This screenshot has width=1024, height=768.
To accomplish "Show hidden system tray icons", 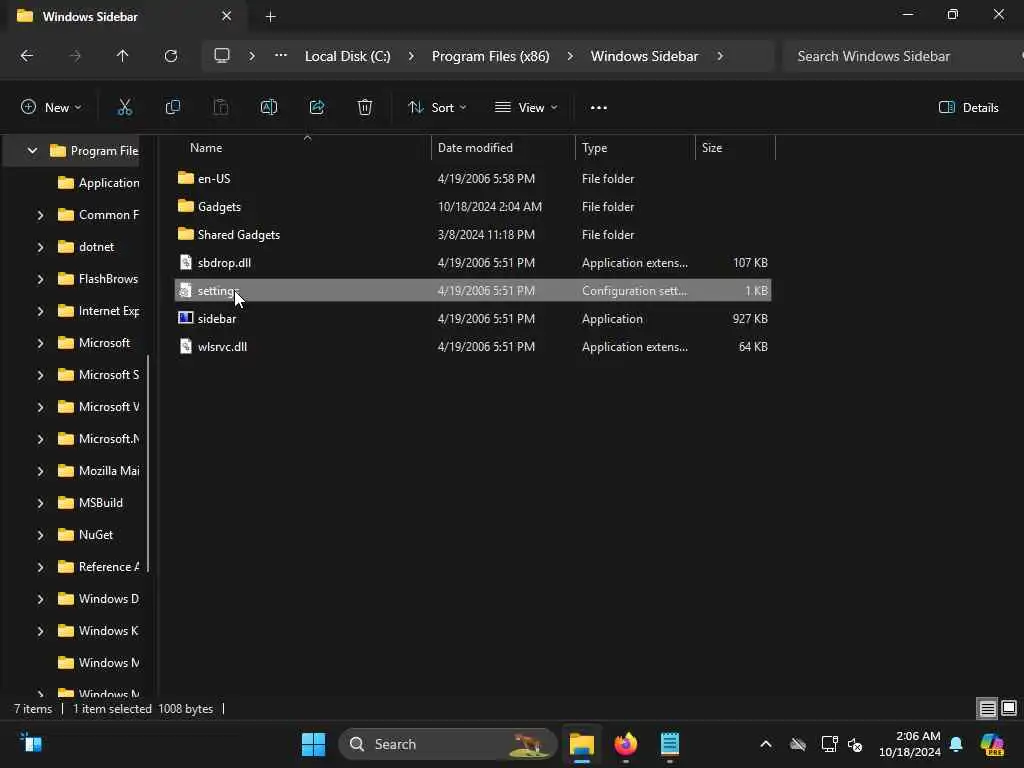I will point(765,744).
